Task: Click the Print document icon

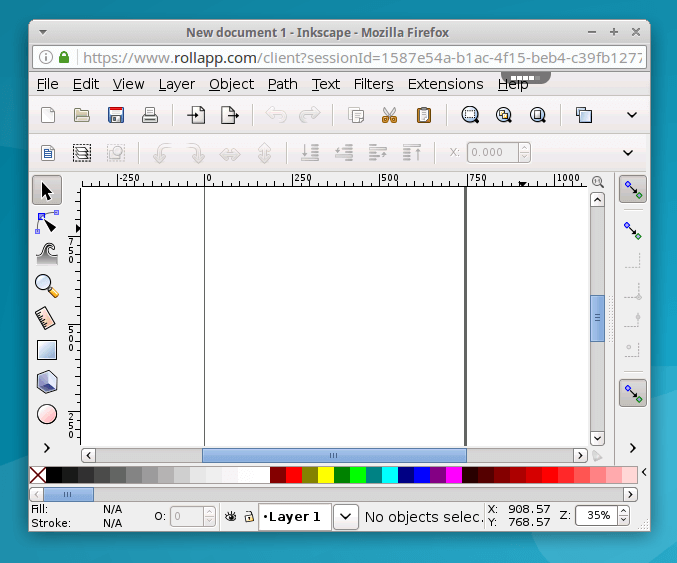Action: [x=150, y=115]
